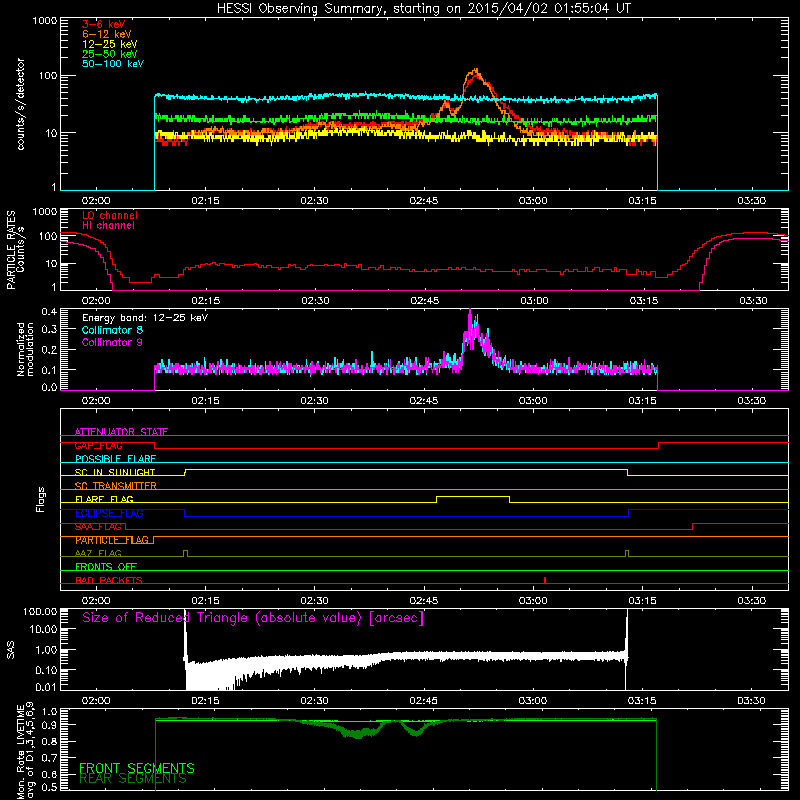The width and height of the screenshot is (800, 800).
Task: Click the dip in the green livetime curve near 02:35
Action: coord(360,734)
